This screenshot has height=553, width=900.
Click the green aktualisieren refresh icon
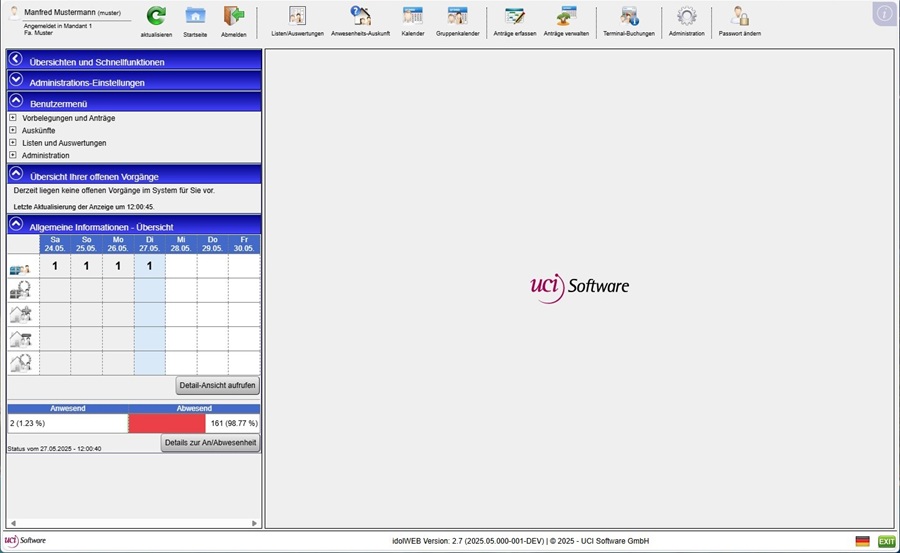[156, 16]
